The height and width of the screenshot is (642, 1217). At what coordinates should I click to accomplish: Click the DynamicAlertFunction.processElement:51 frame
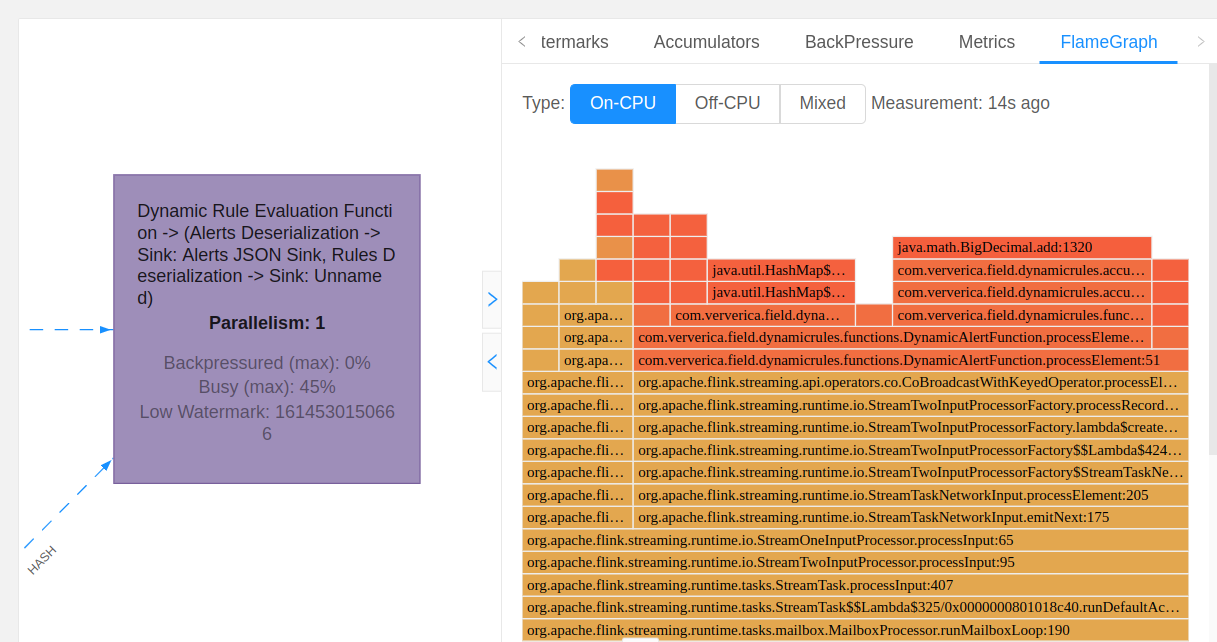[x=910, y=360]
